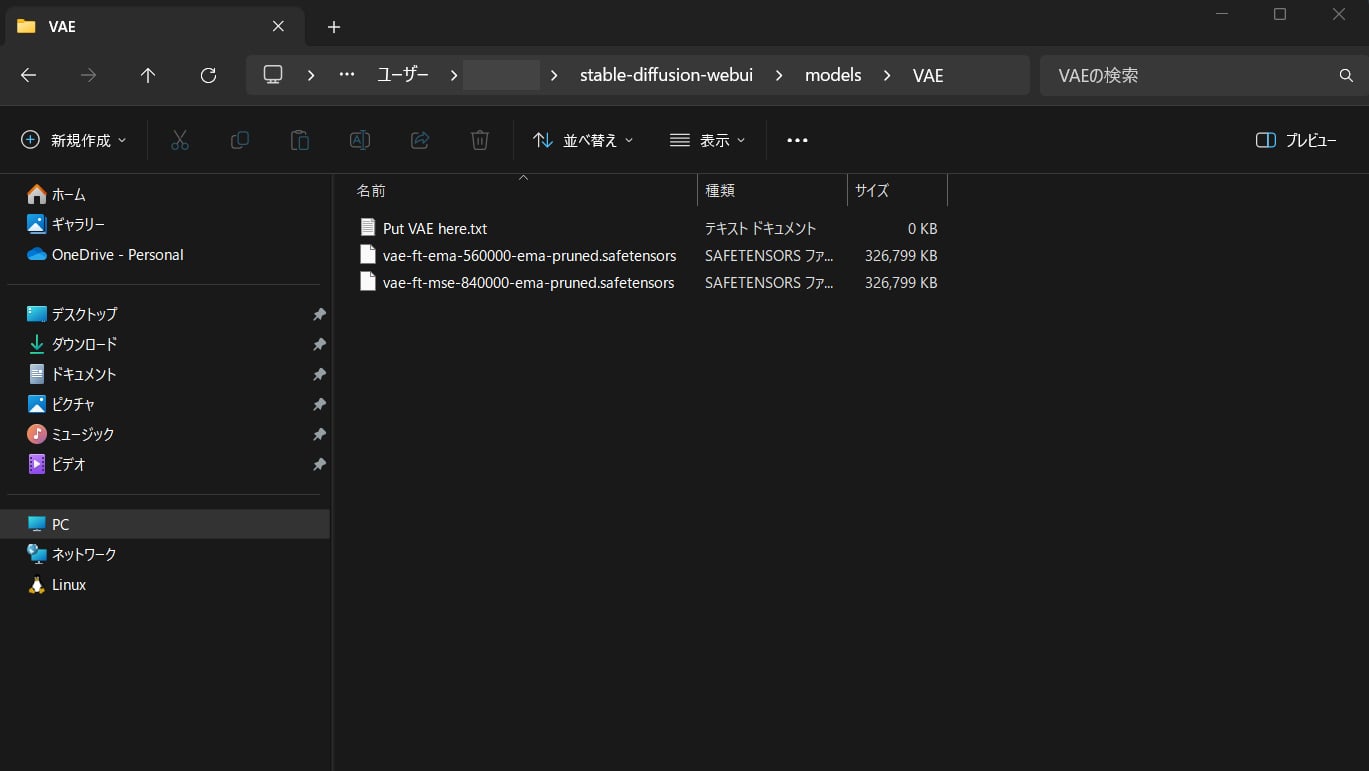Screen dimensions: 1369x771
Task: Open the See more ellipsis menu
Action: click(797, 140)
